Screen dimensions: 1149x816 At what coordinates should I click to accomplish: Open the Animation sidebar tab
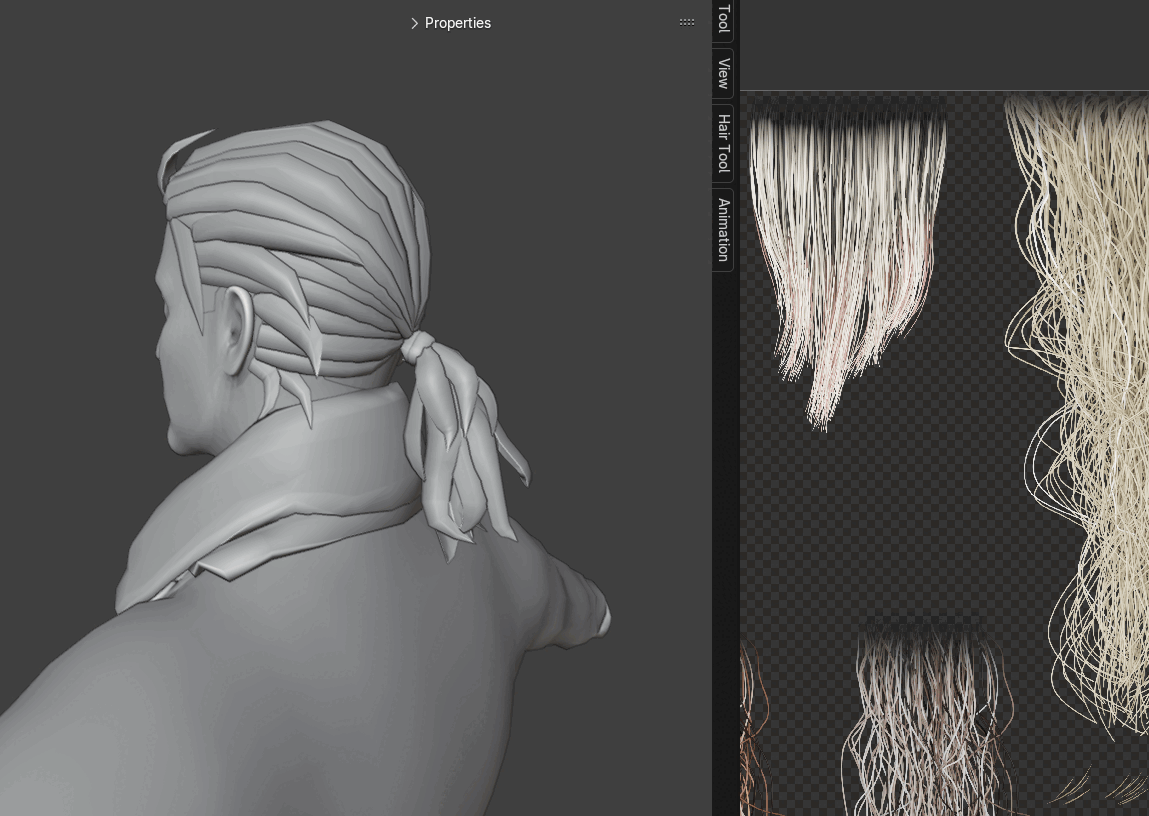[x=723, y=229]
